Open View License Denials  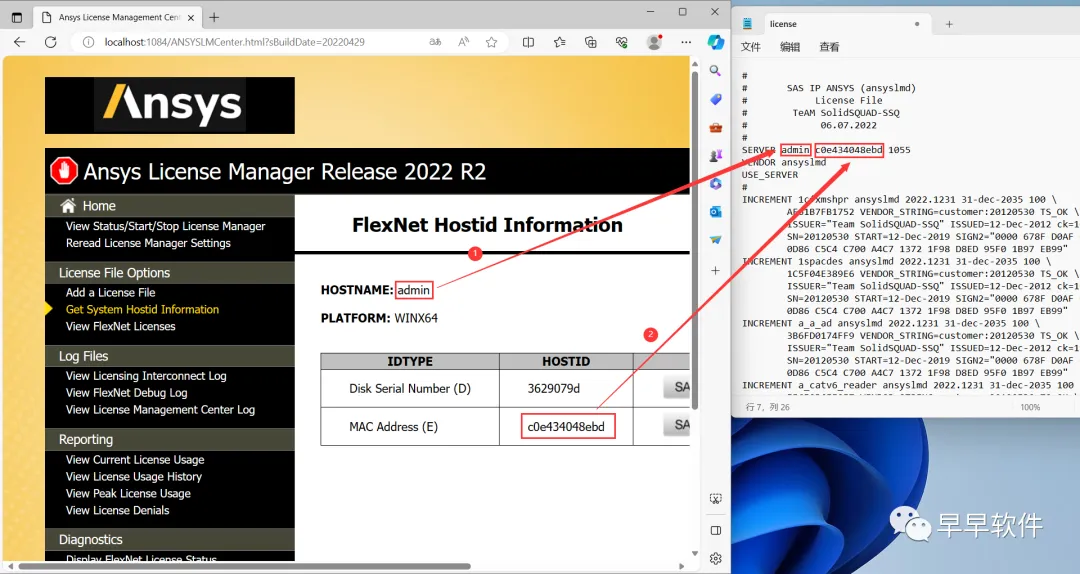point(118,511)
